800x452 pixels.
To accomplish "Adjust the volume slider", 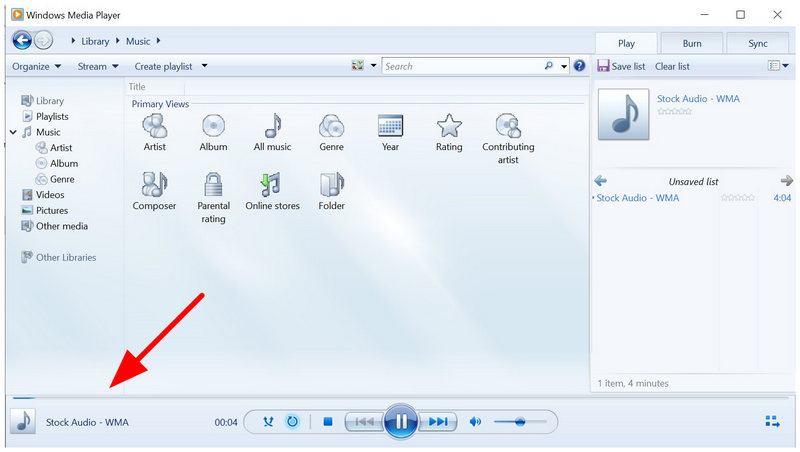I will (x=520, y=422).
